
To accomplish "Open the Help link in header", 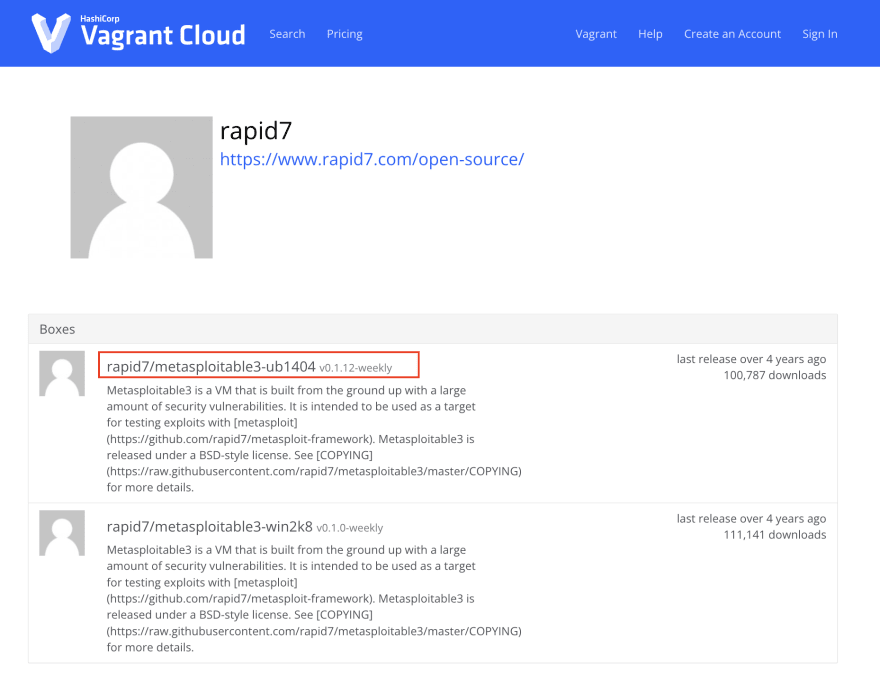I will (x=650, y=34).
